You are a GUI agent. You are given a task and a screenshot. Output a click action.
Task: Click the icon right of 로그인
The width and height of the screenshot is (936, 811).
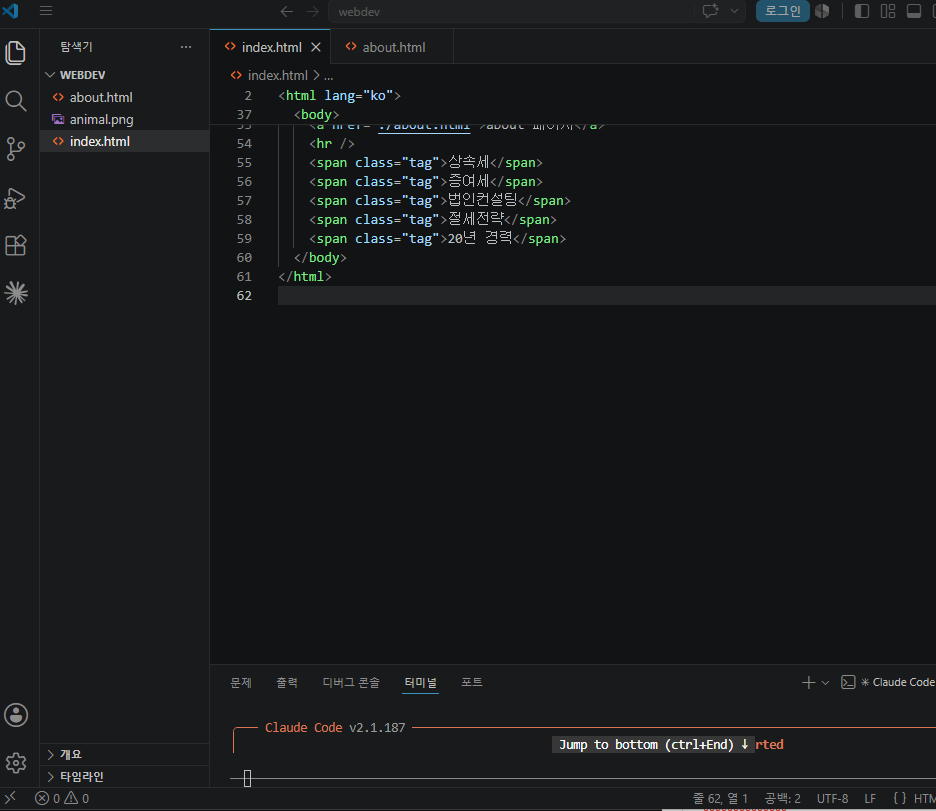pos(822,11)
